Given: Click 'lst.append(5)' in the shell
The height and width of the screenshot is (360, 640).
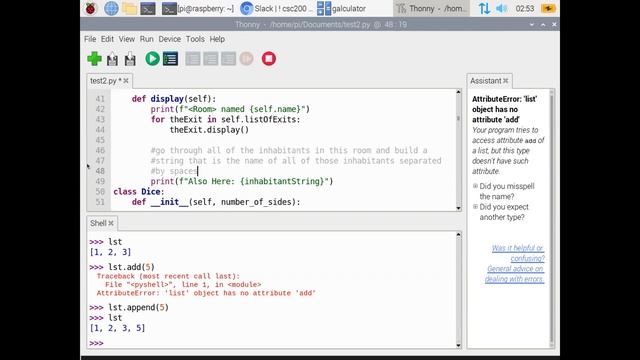Looking at the screenshot, I should [138, 307].
